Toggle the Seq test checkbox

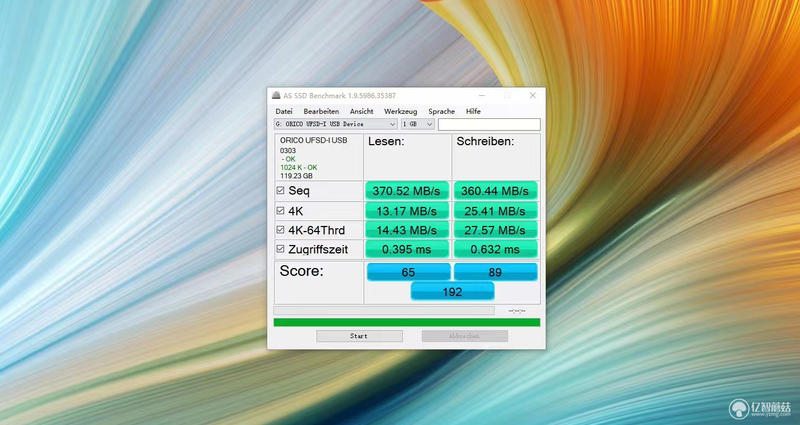(280, 190)
